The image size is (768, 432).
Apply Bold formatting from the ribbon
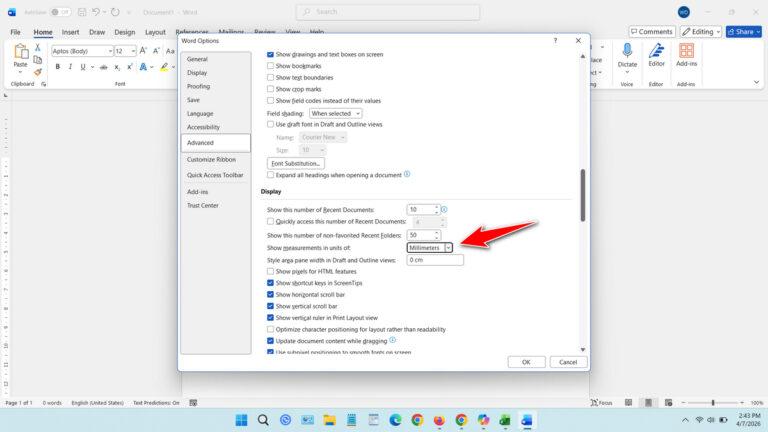pyautogui.click(x=57, y=67)
